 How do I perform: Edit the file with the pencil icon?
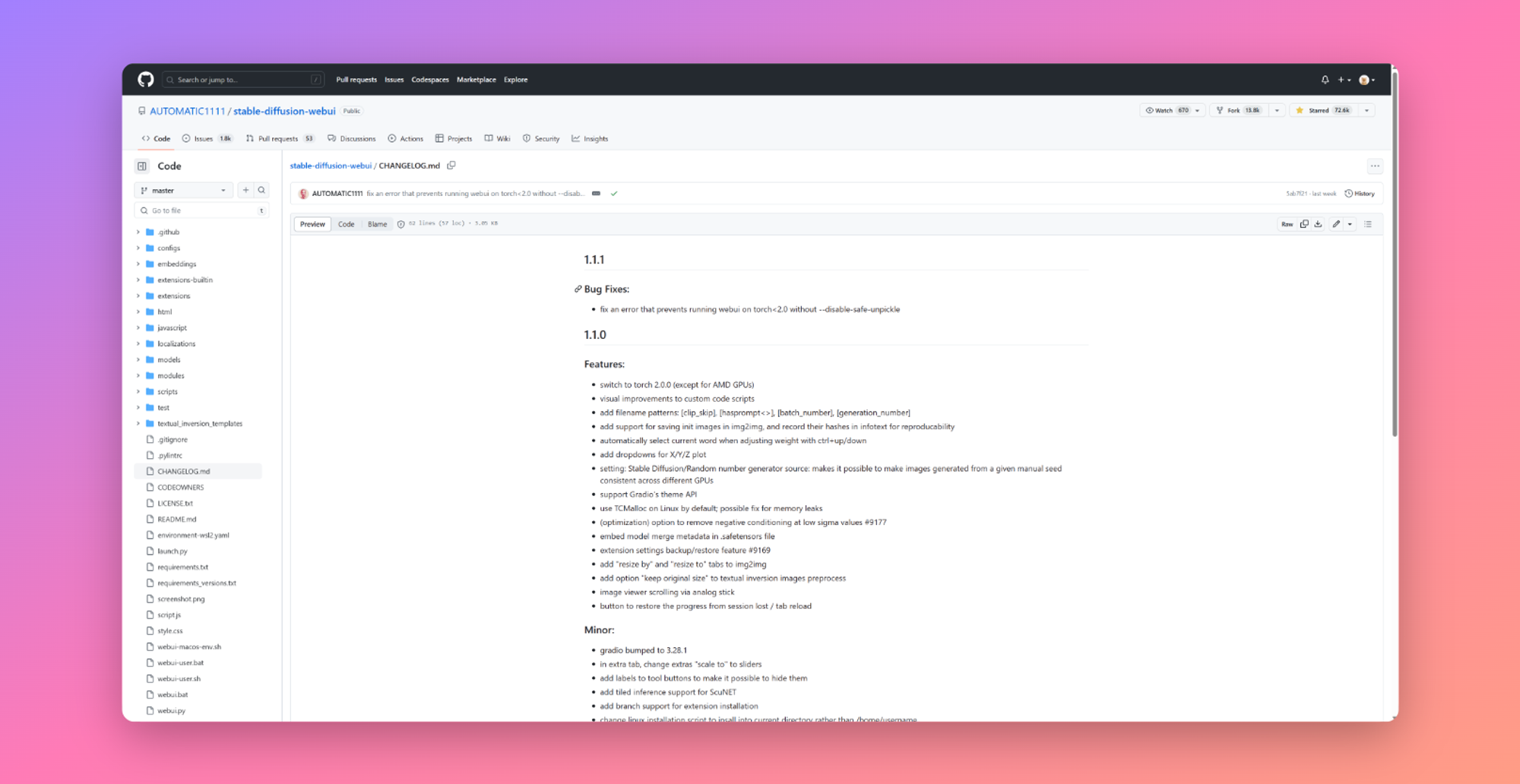click(1336, 224)
